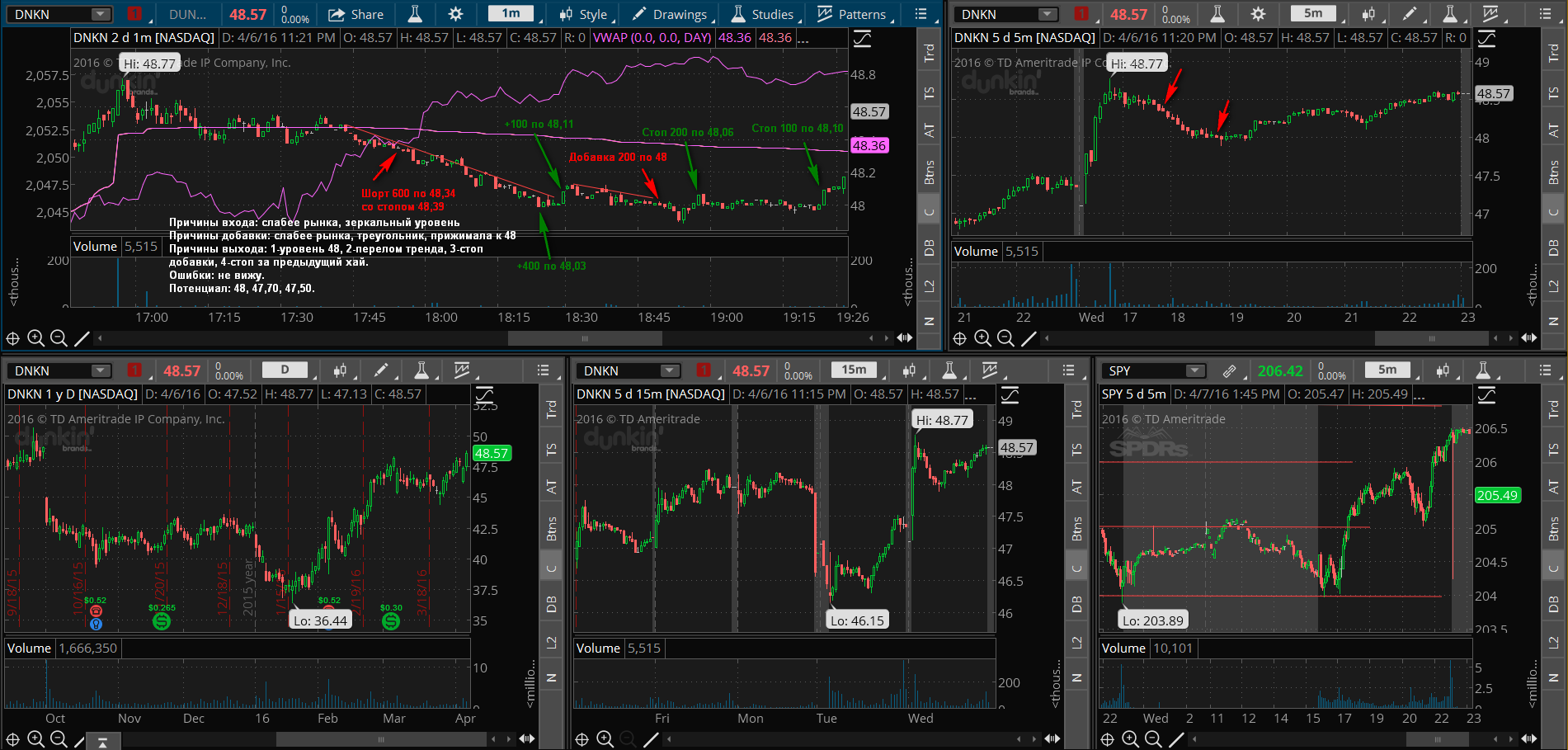Toggle the L2 sidebar panel in the 1m chart
This screenshot has height=750, width=1568.
(x=929, y=285)
